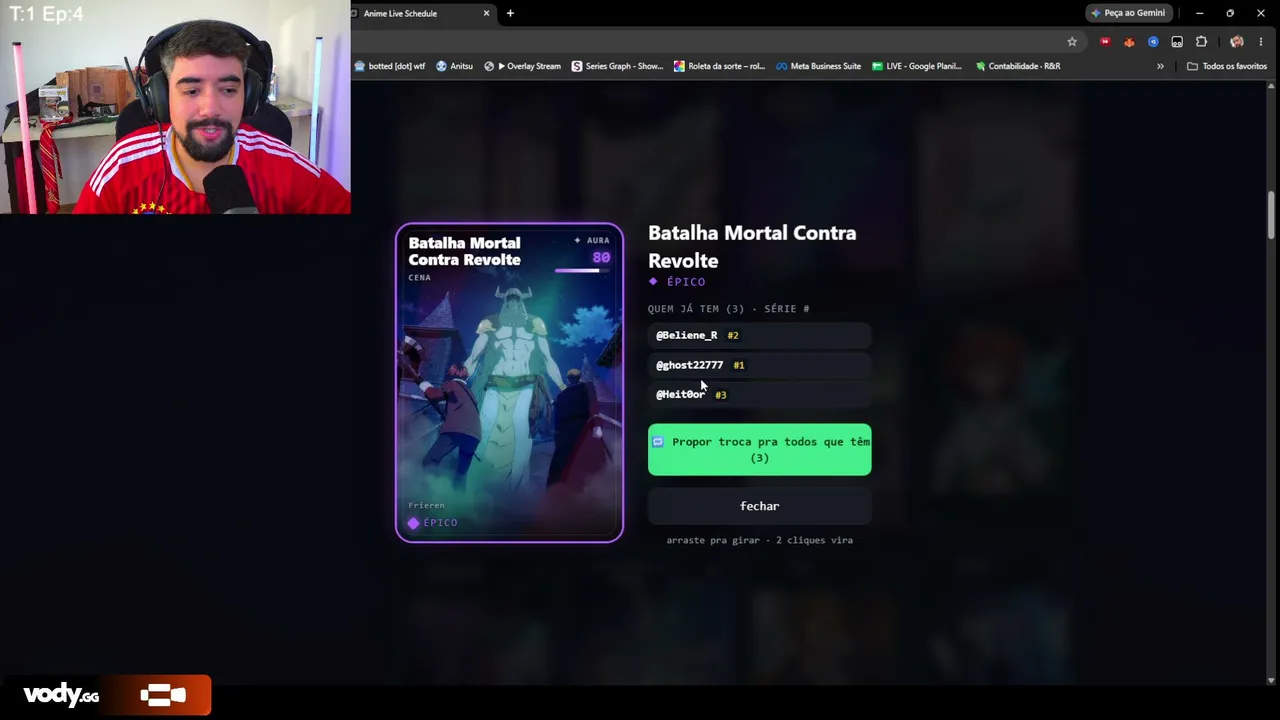The height and width of the screenshot is (720, 1280).
Task: Select owner @Beliene_R in the list
Action: 760,336
